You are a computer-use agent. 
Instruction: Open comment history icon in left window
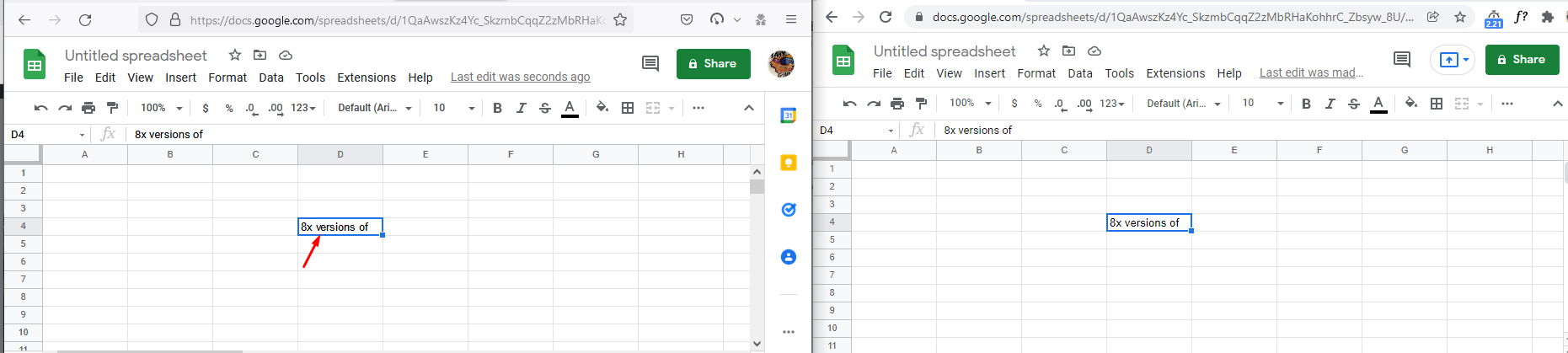[x=650, y=63]
